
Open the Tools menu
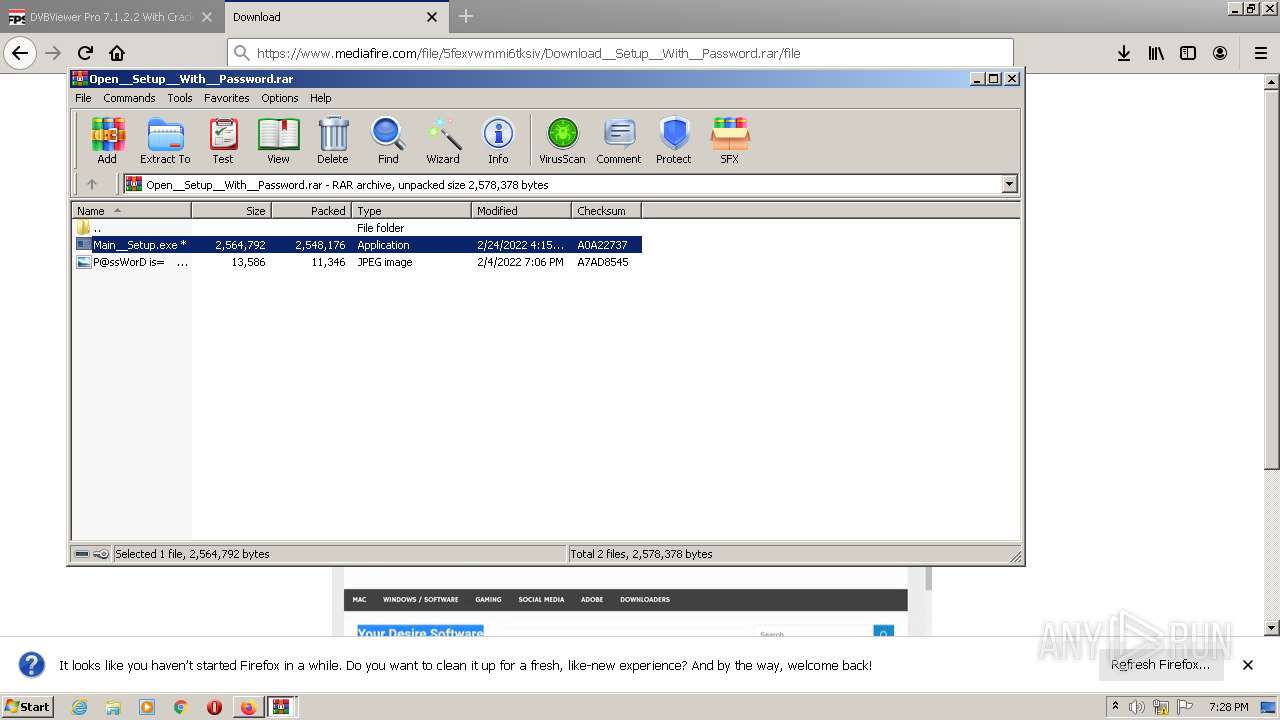[180, 98]
